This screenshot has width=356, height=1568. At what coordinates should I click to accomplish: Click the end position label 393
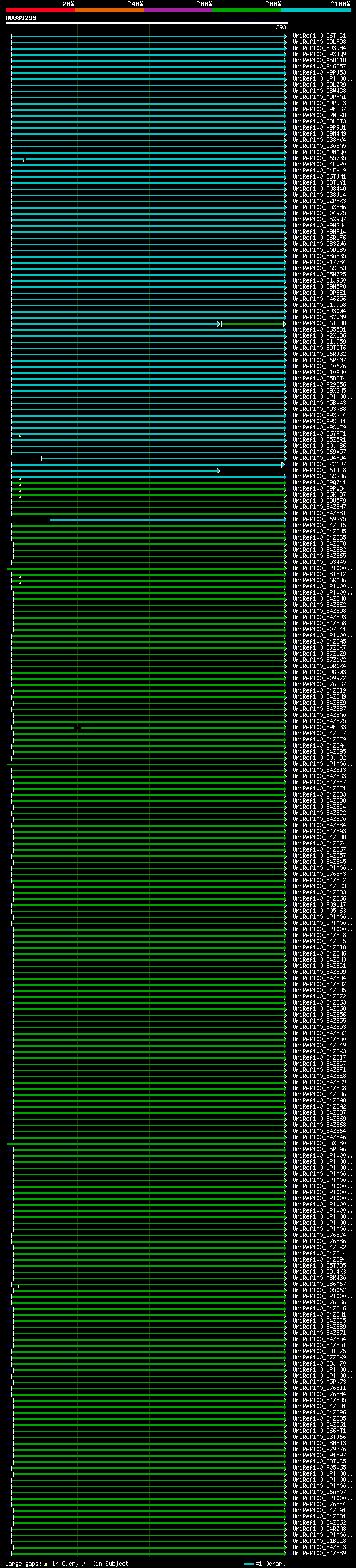pyautogui.click(x=280, y=27)
